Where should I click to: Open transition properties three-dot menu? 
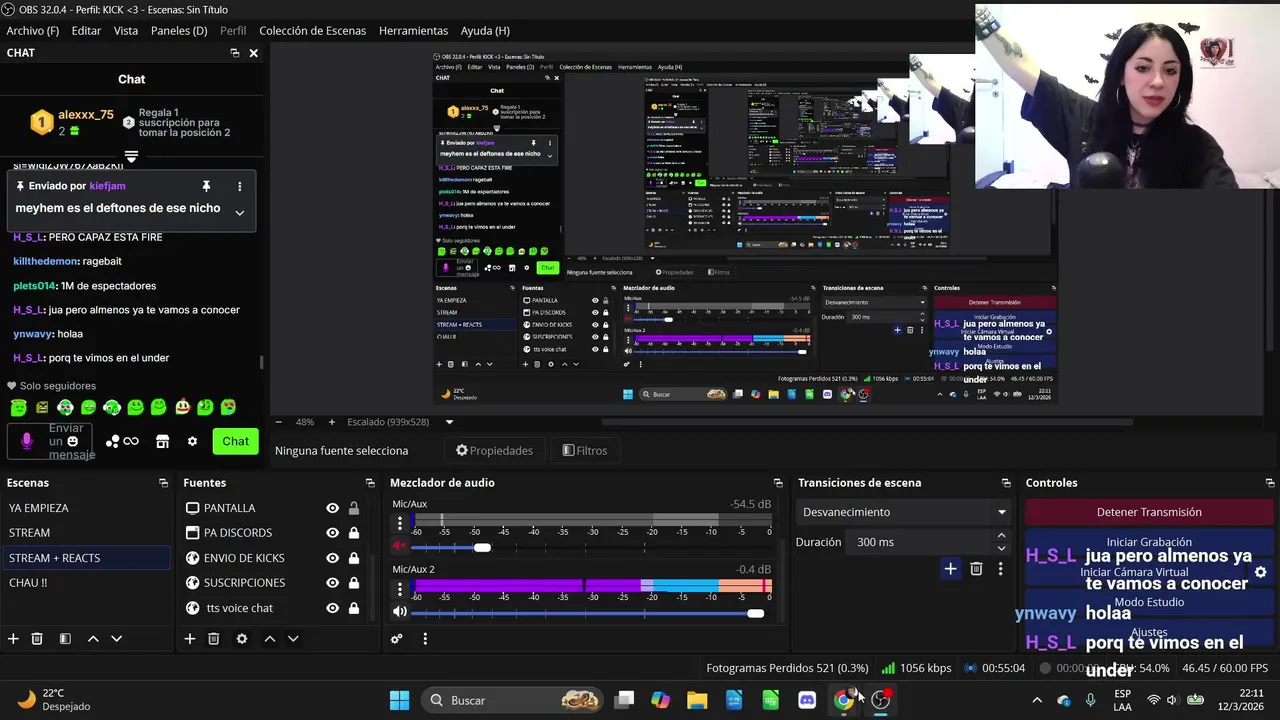(1000, 569)
